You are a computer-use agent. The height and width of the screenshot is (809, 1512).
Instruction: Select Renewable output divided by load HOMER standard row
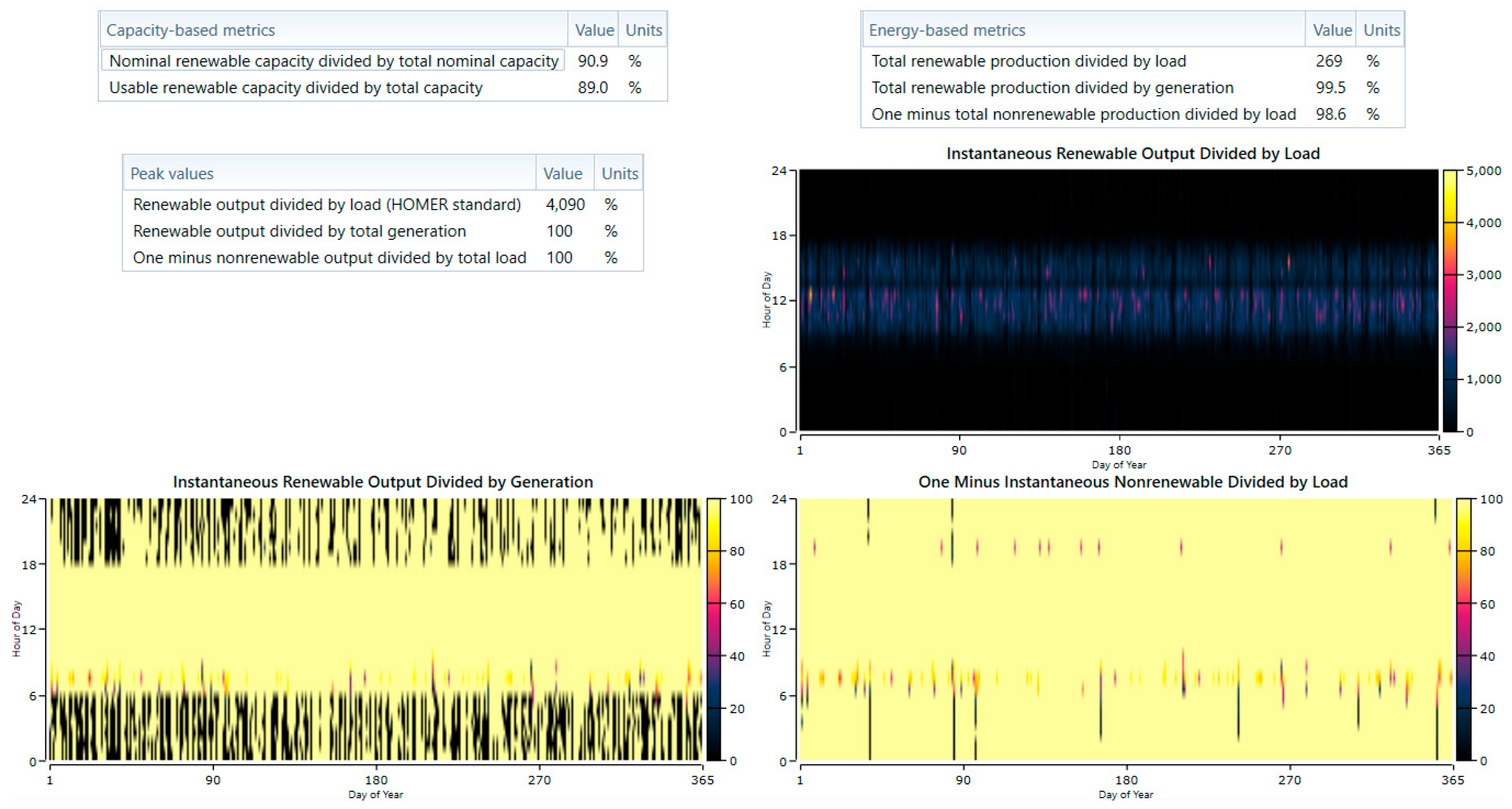pyautogui.click(x=326, y=205)
